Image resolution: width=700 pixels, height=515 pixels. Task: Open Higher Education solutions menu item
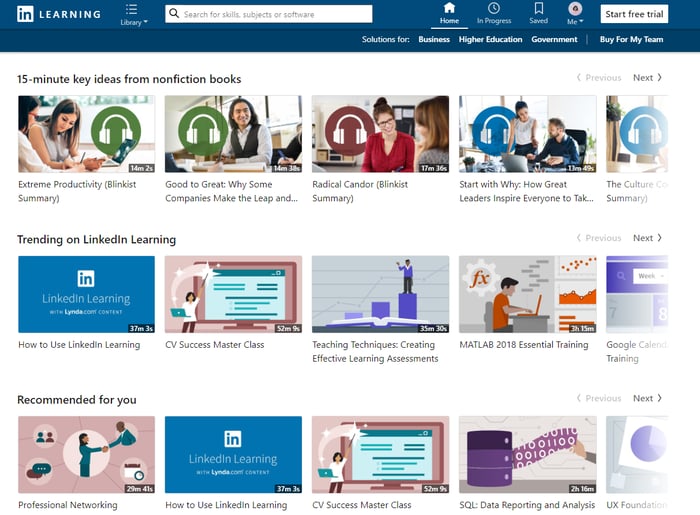pos(490,39)
